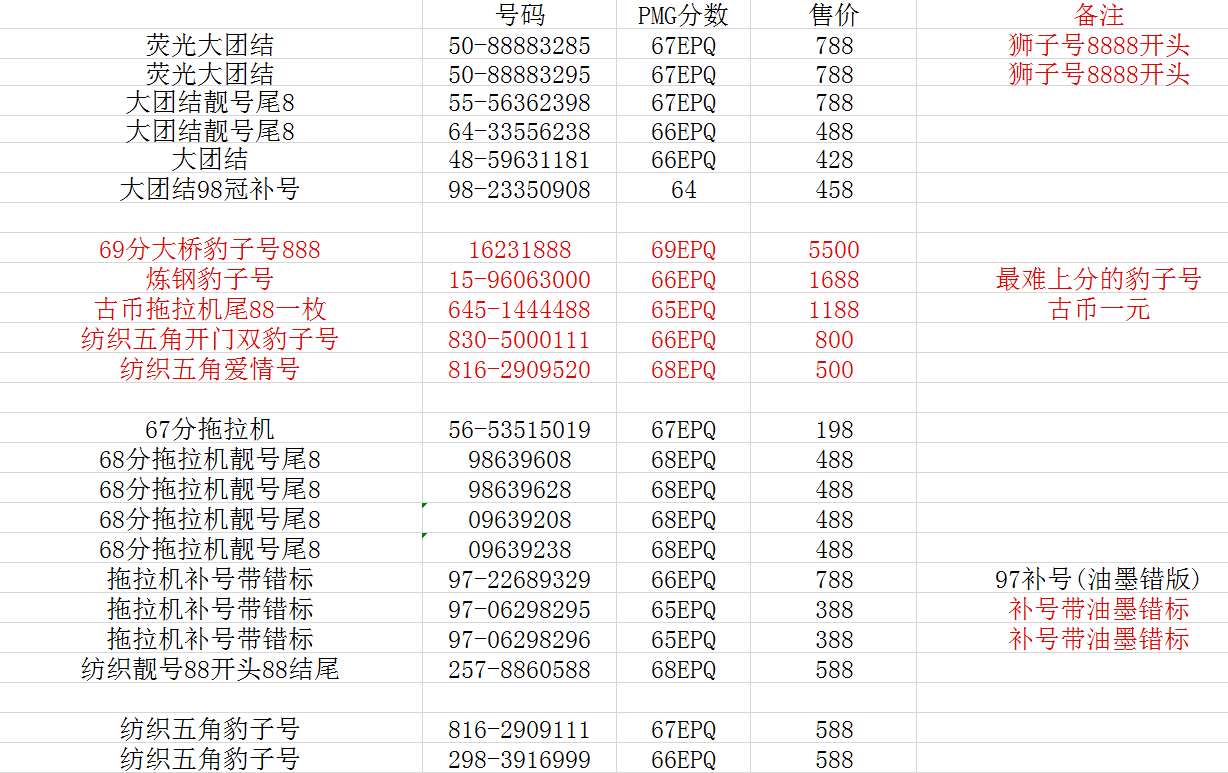The image size is (1228, 773).
Task: Select the number 97-22689329
Action: click(519, 579)
